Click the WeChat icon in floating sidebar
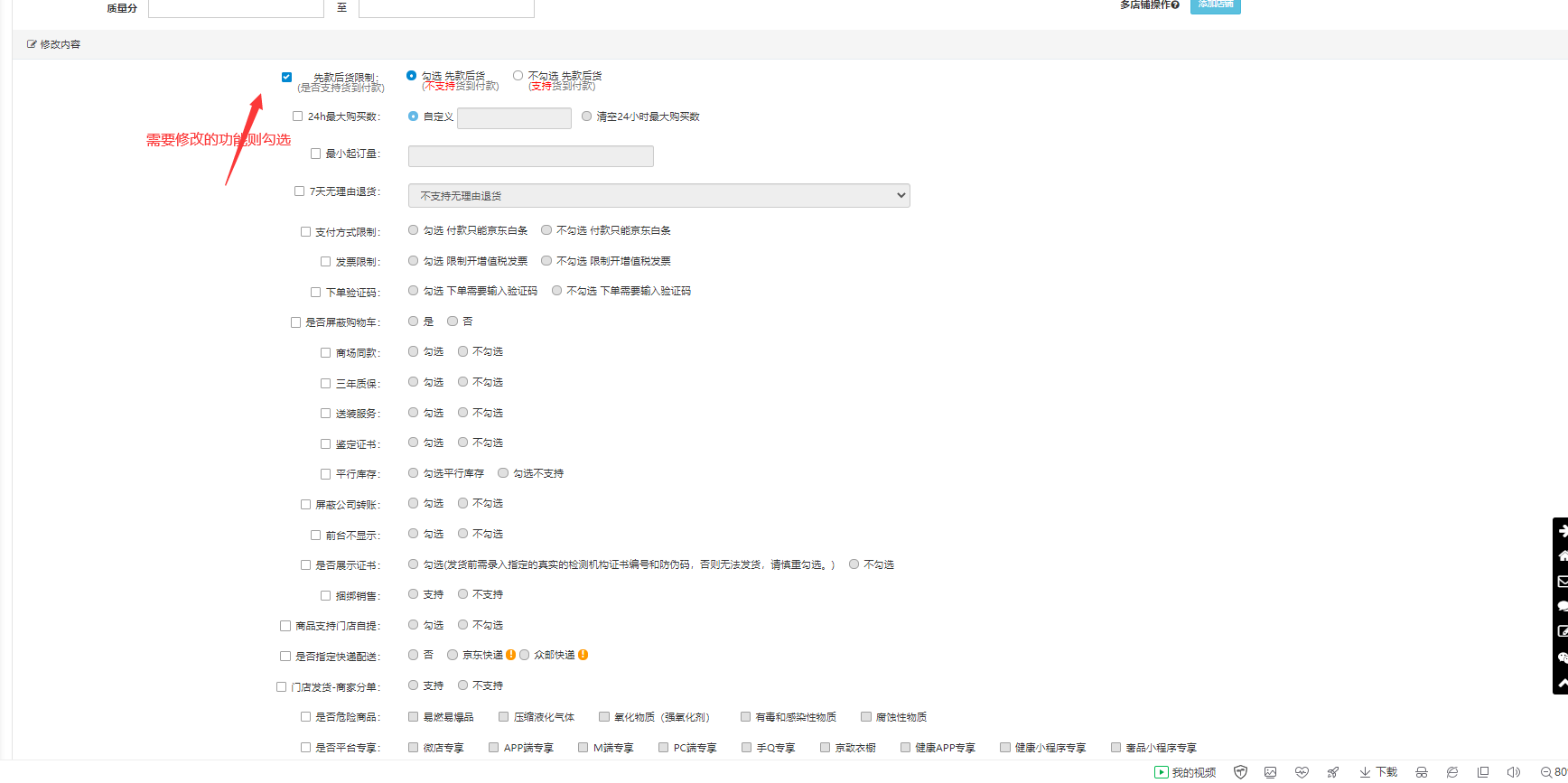The height and width of the screenshot is (783, 1568). [x=1562, y=657]
